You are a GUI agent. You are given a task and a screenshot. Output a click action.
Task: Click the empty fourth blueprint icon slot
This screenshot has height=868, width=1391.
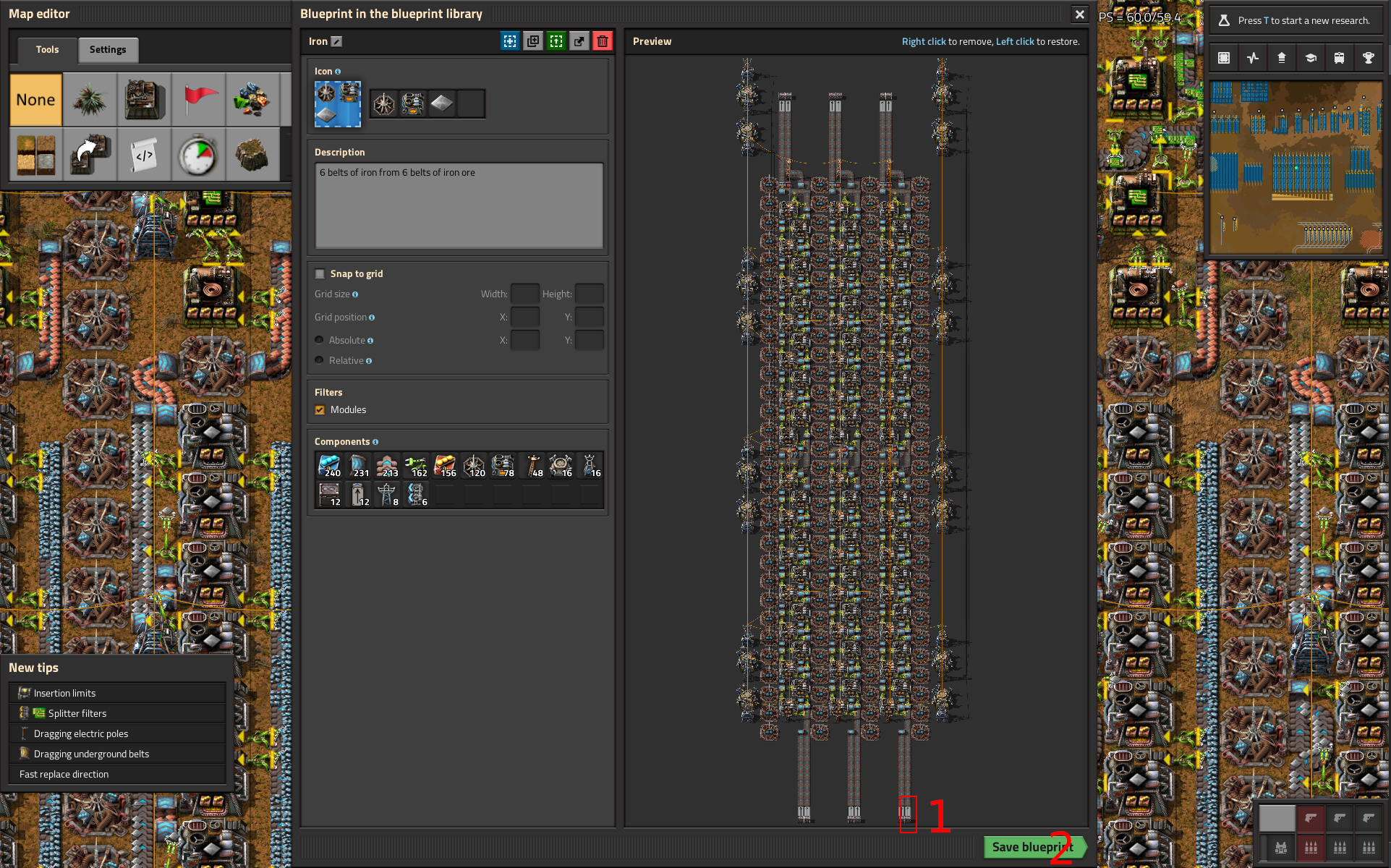[471, 104]
